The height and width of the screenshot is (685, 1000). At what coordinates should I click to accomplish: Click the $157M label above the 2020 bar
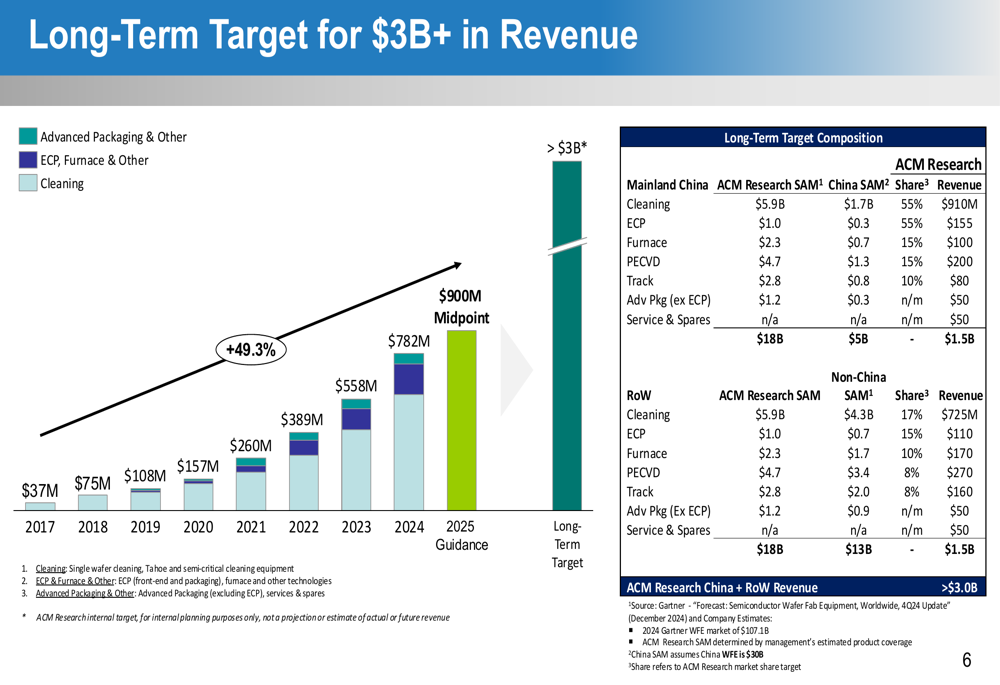coord(198,466)
